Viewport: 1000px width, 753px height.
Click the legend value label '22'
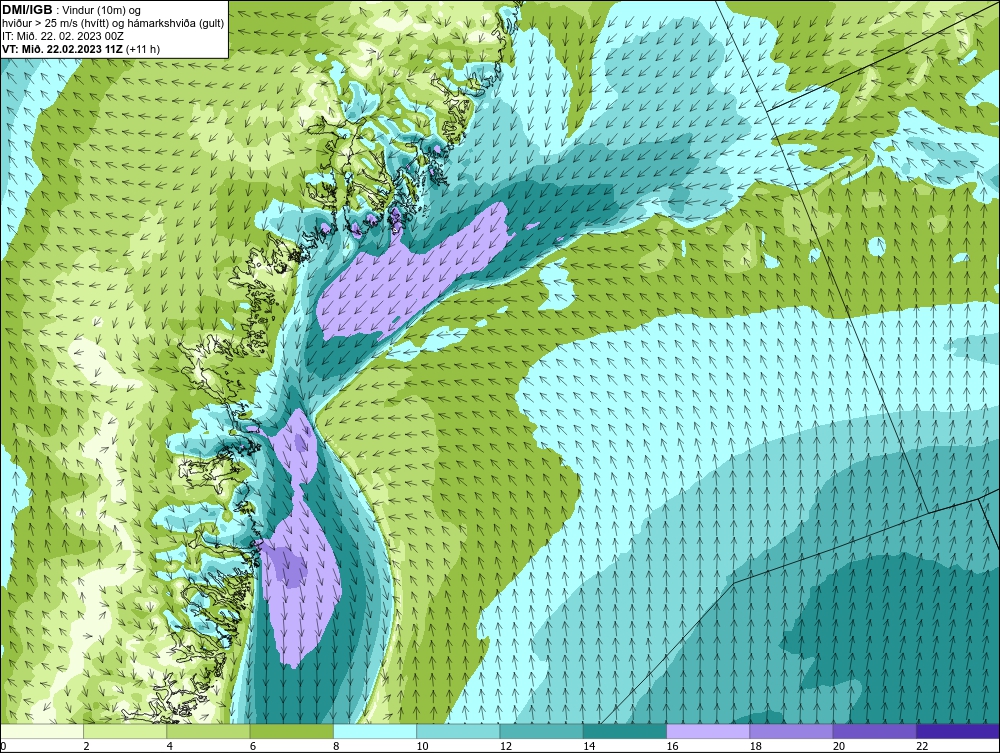922,746
